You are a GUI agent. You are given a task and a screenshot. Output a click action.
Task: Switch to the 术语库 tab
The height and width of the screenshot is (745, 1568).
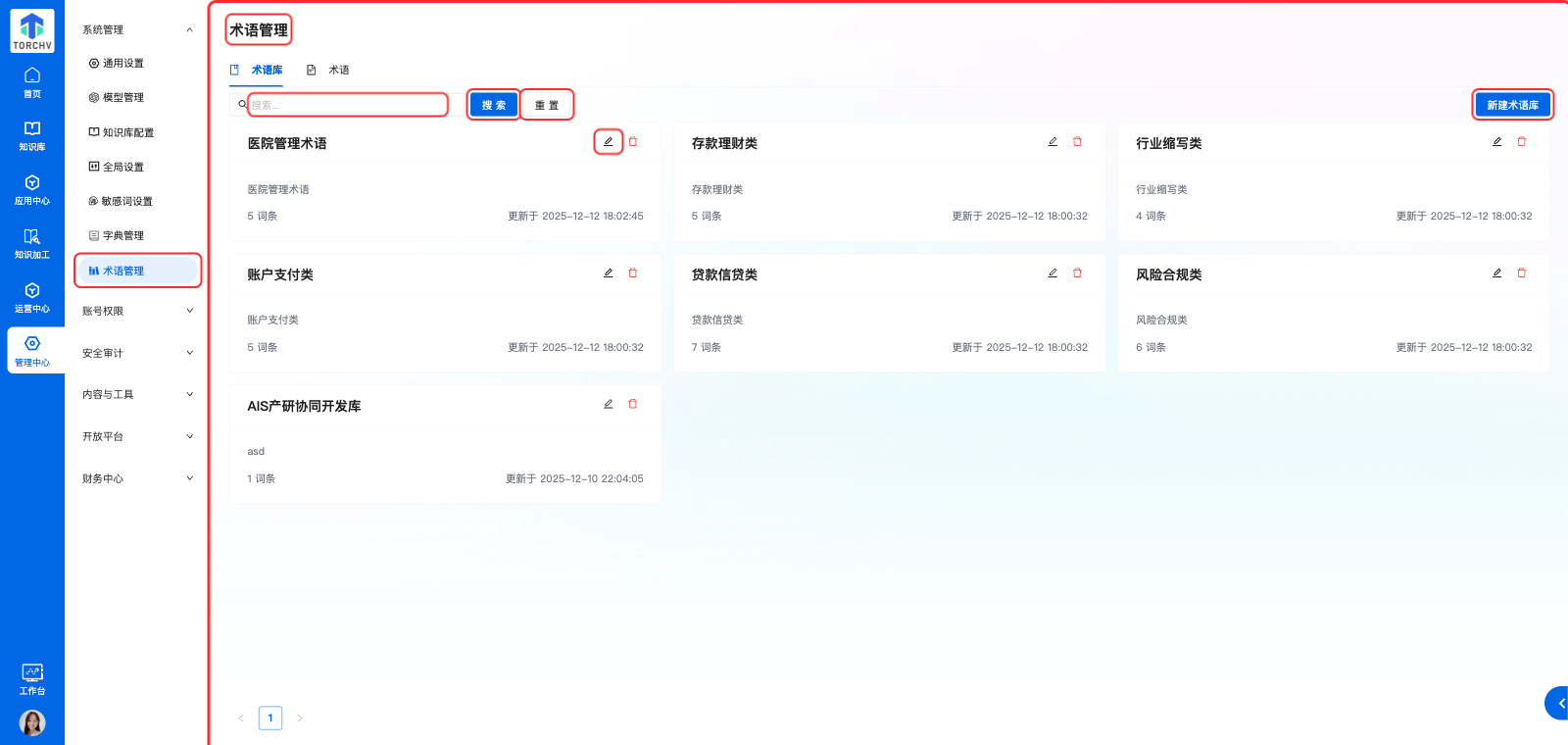point(257,70)
